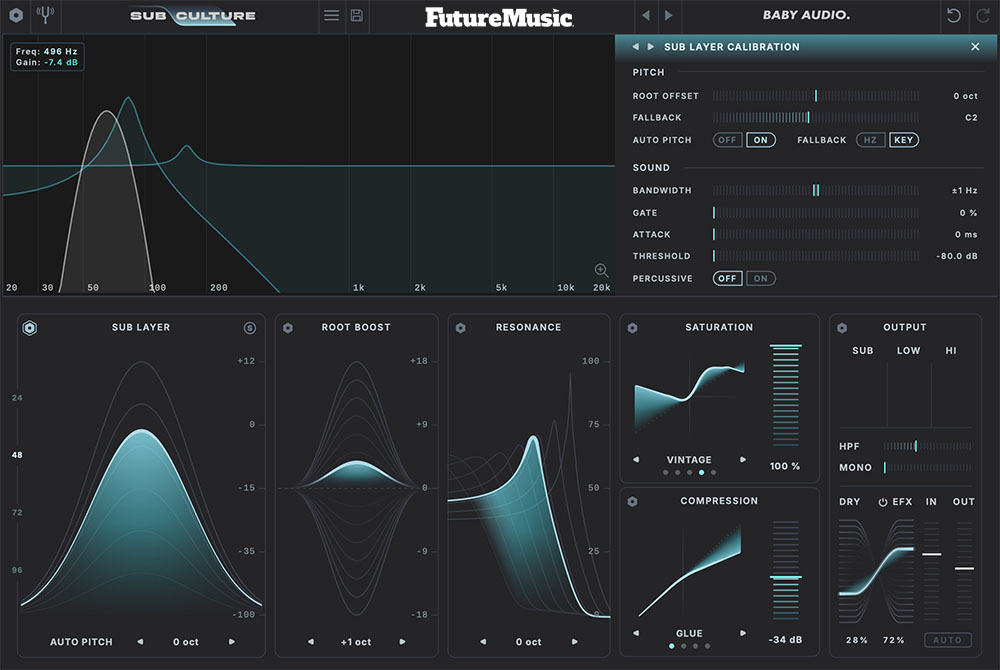Click the undo arrow icon
The height and width of the screenshot is (670, 1000).
[x=953, y=15]
